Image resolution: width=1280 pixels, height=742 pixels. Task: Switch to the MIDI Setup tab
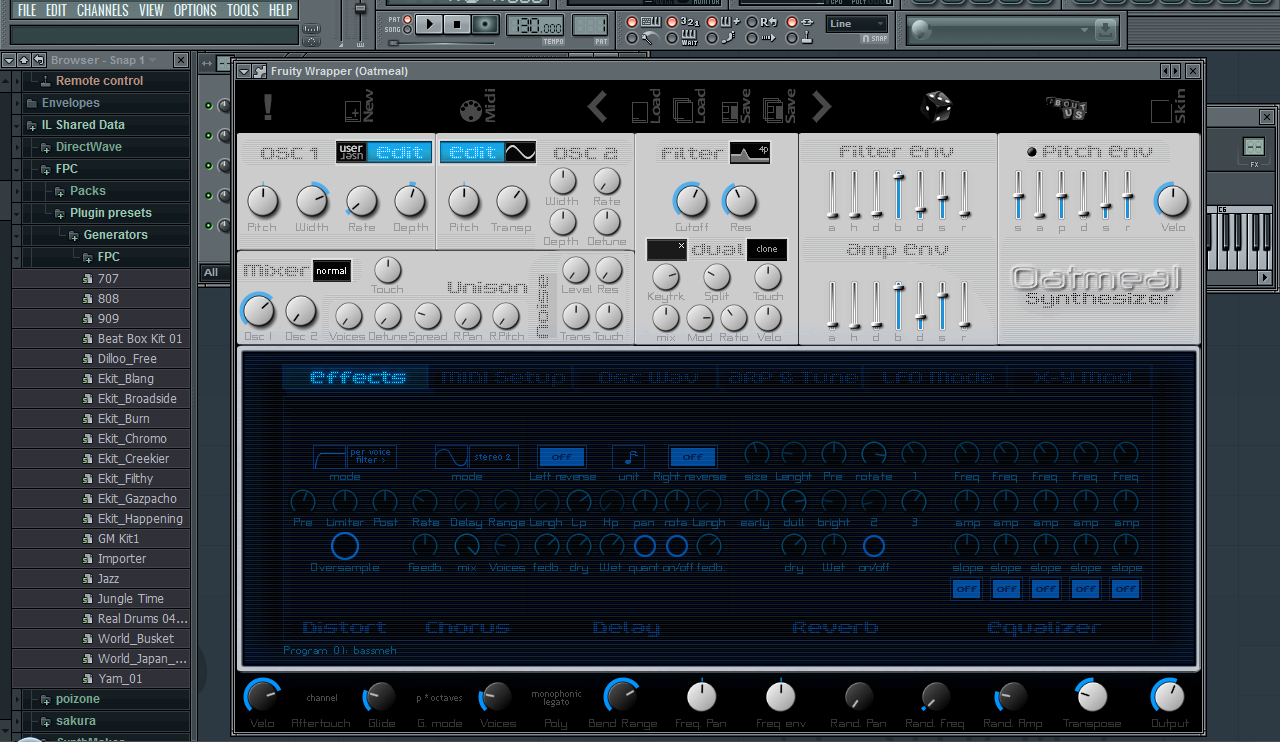(504, 377)
